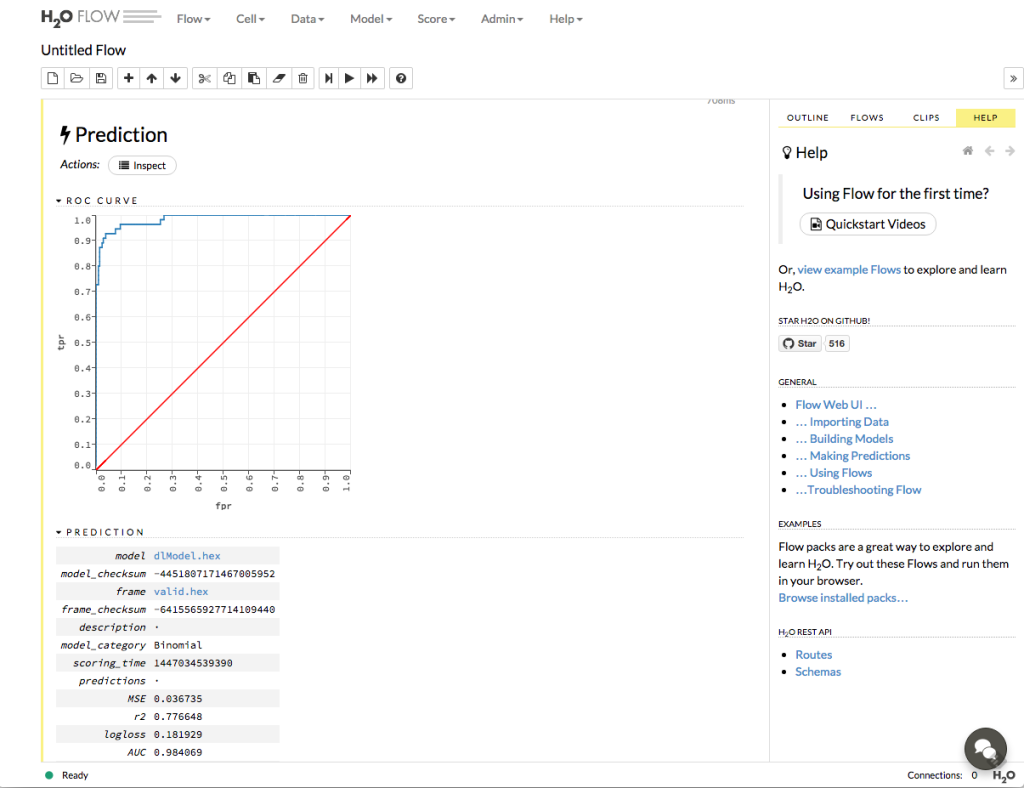Cut the cell with the scissors icon
The height and width of the screenshot is (788, 1024).
(204, 78)
